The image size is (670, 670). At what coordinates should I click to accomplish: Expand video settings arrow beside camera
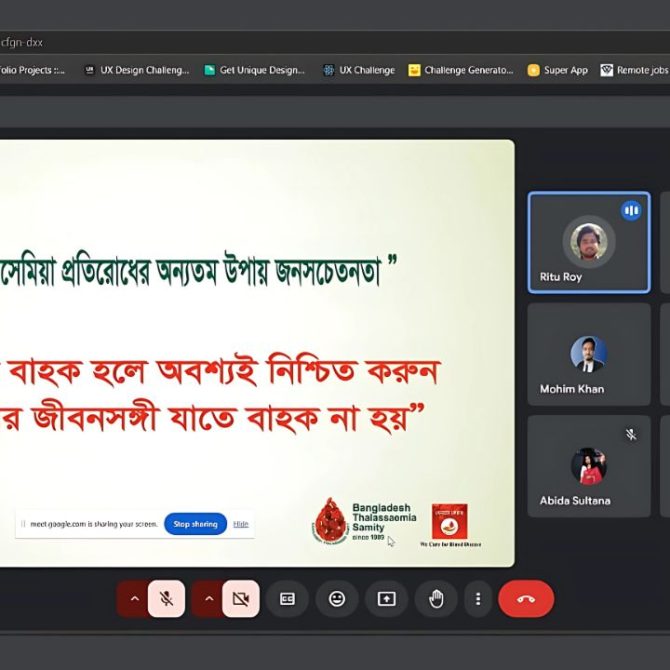208,599
